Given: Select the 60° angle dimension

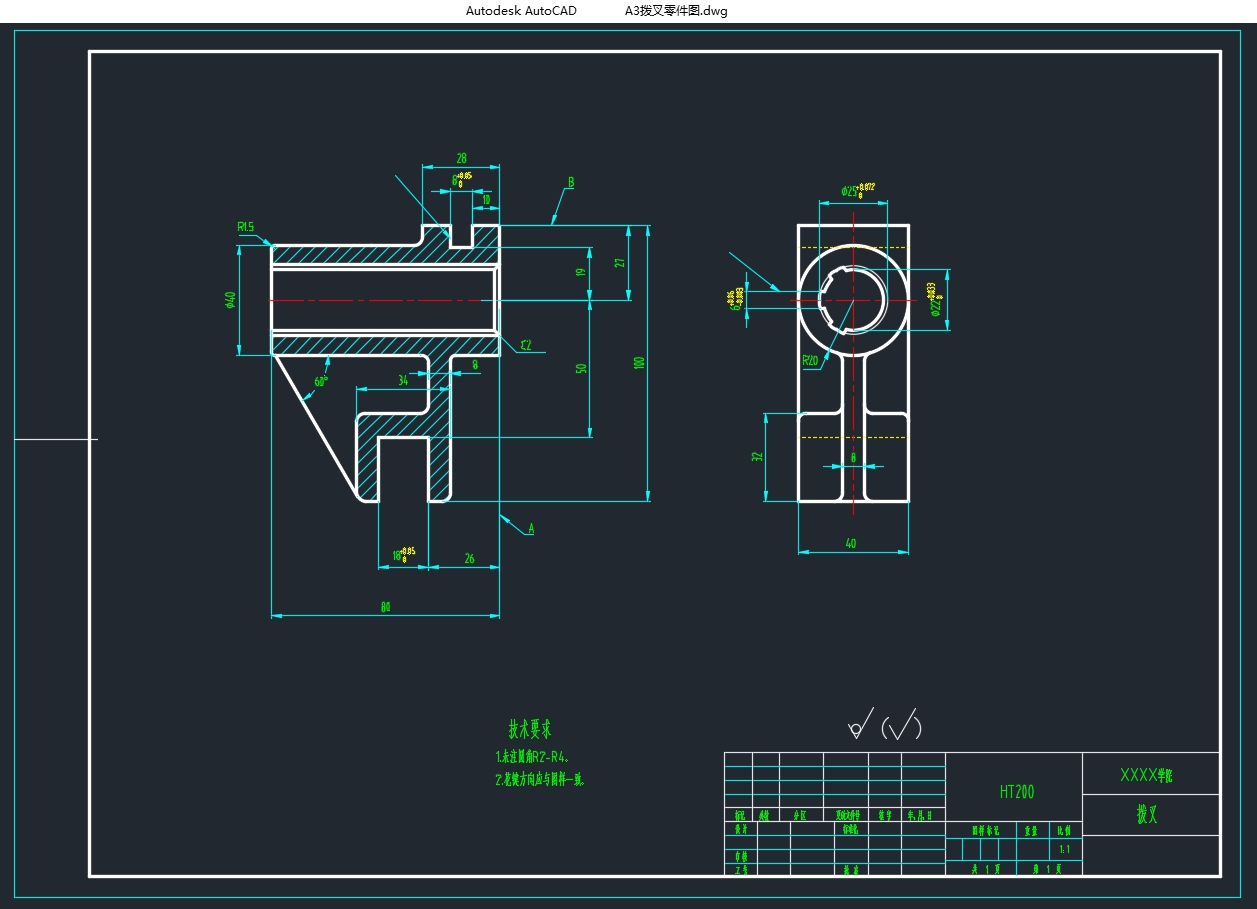Looking at the screenshot, I should 321,381.
